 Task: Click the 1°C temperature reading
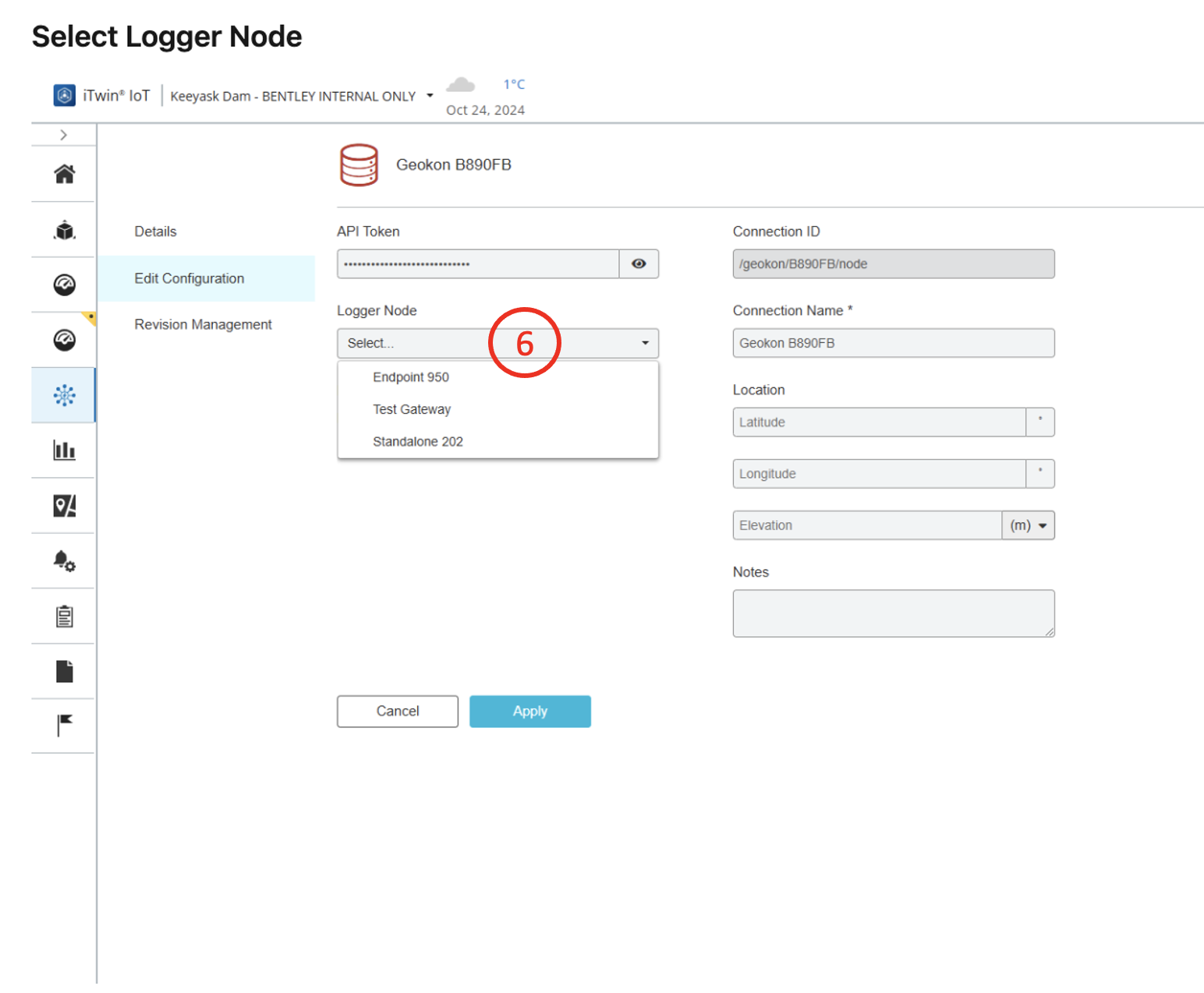coord(514,84)
